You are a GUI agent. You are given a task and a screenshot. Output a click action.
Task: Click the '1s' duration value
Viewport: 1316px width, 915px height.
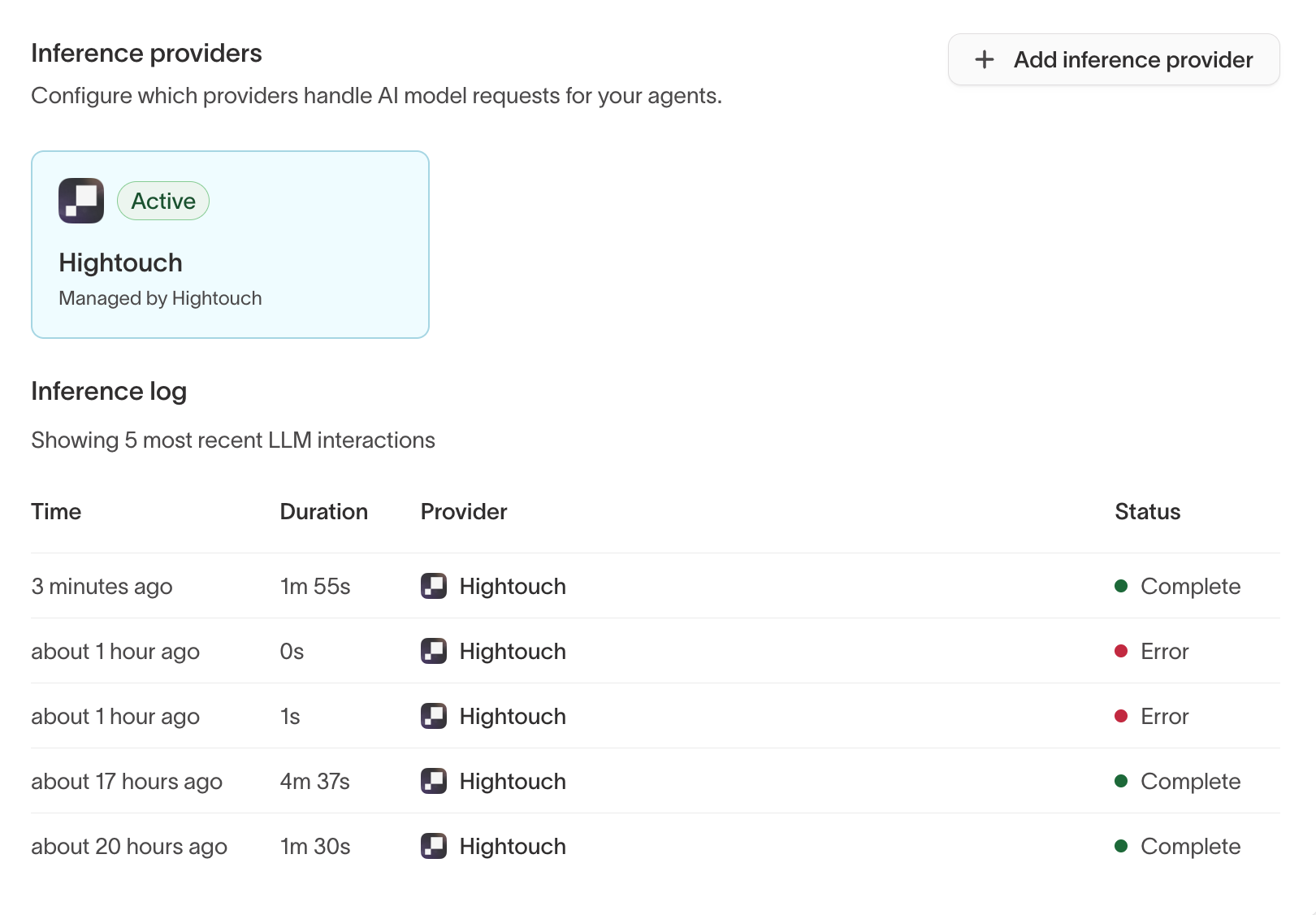pos(290,716)
